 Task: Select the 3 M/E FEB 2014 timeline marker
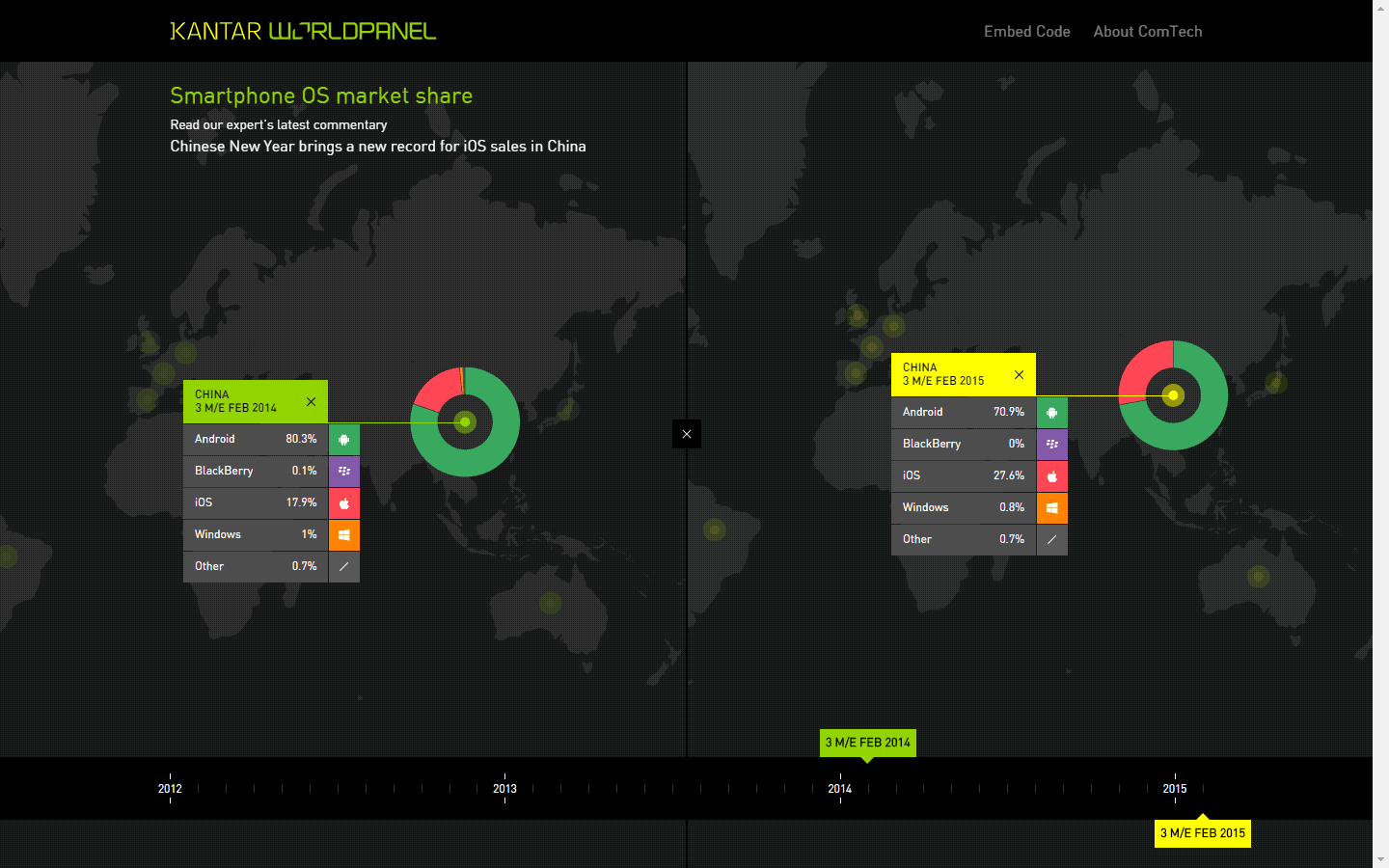point(868,743)
